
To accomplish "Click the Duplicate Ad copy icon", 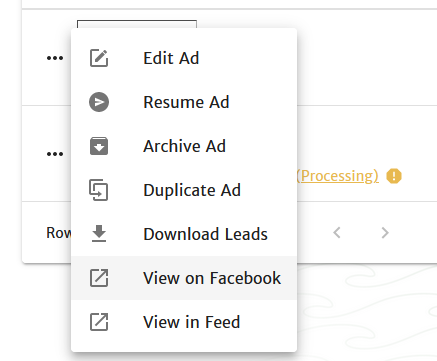I will 99,190.
